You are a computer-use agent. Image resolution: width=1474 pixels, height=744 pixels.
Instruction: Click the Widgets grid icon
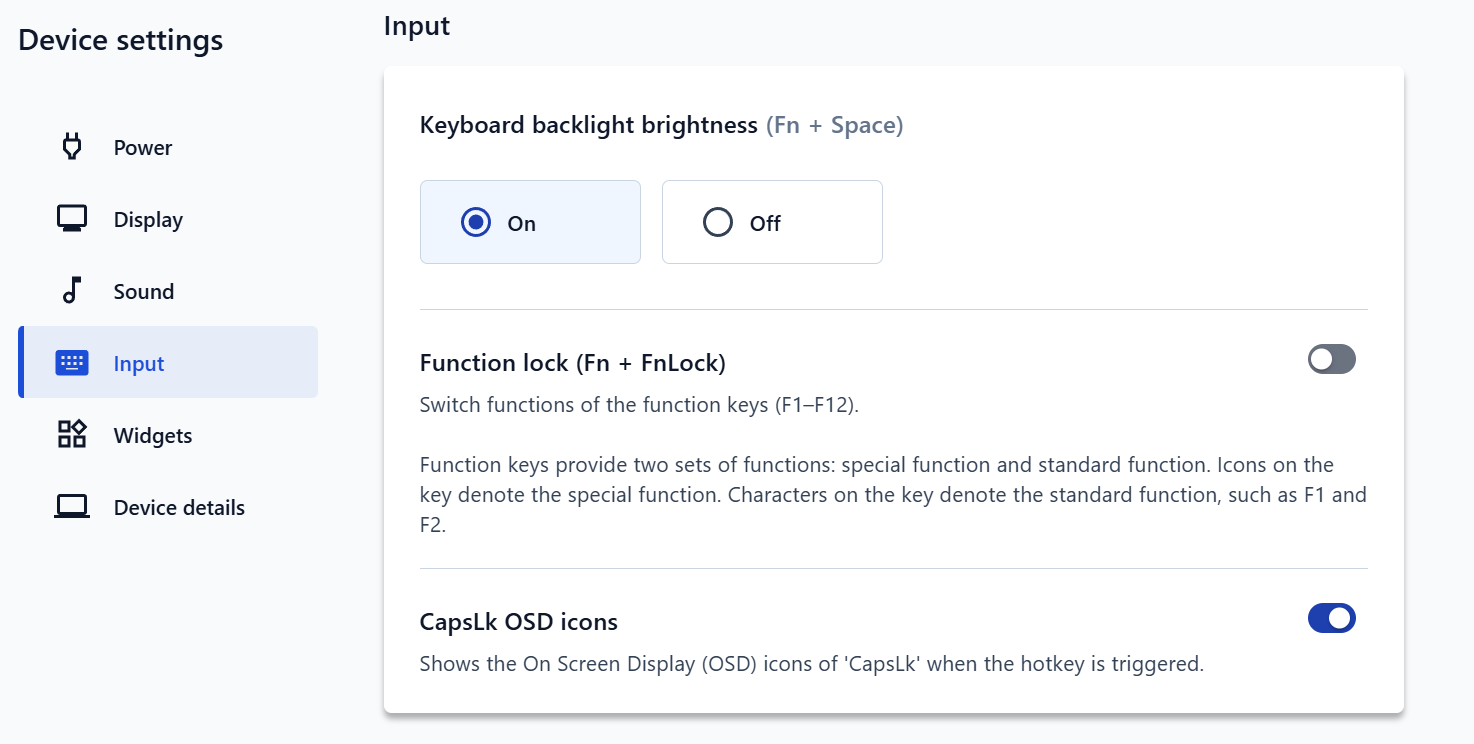point(72,435)
